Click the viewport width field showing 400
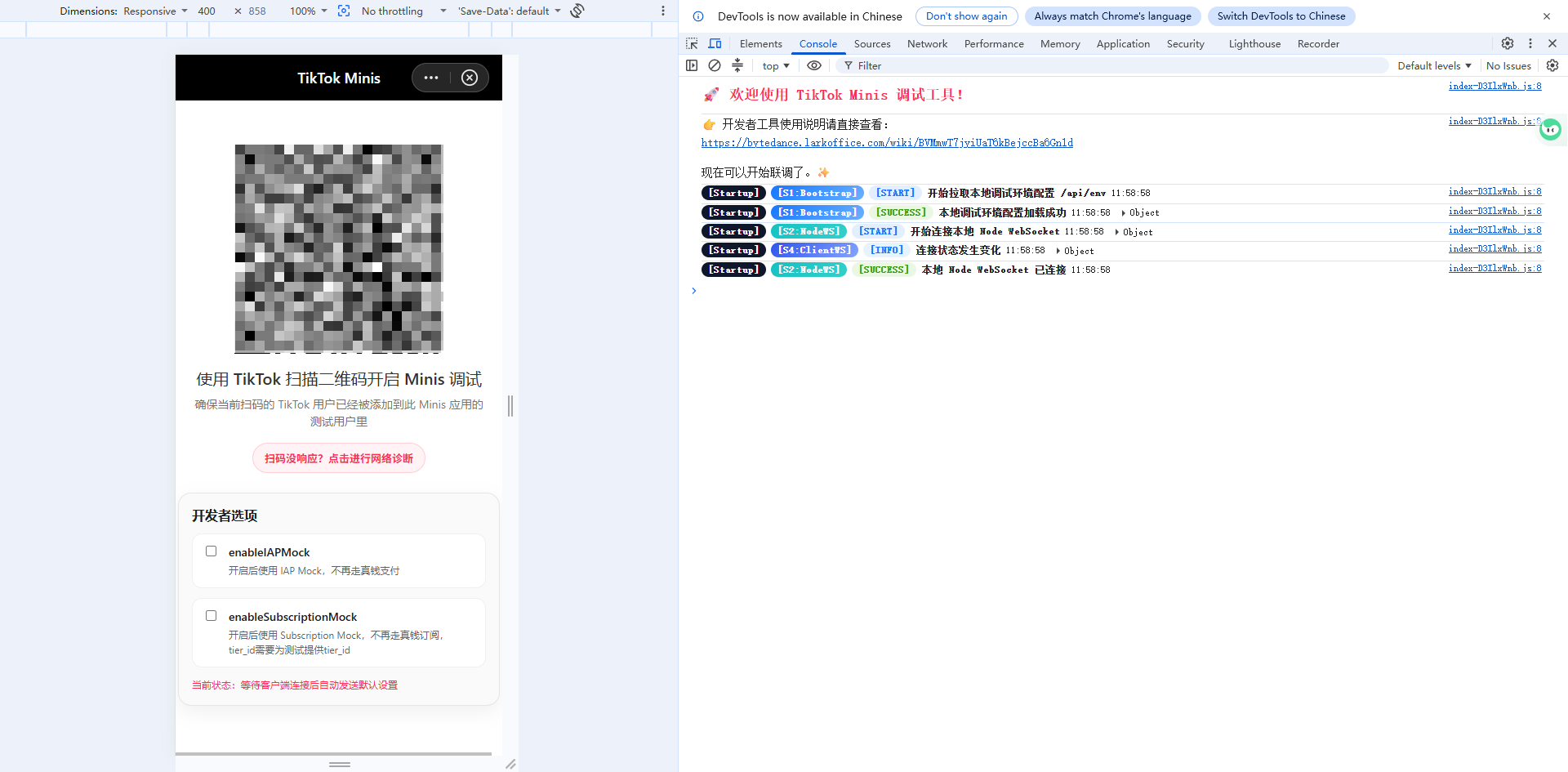This screenshot has height=772, width=1568. point(207,11)
